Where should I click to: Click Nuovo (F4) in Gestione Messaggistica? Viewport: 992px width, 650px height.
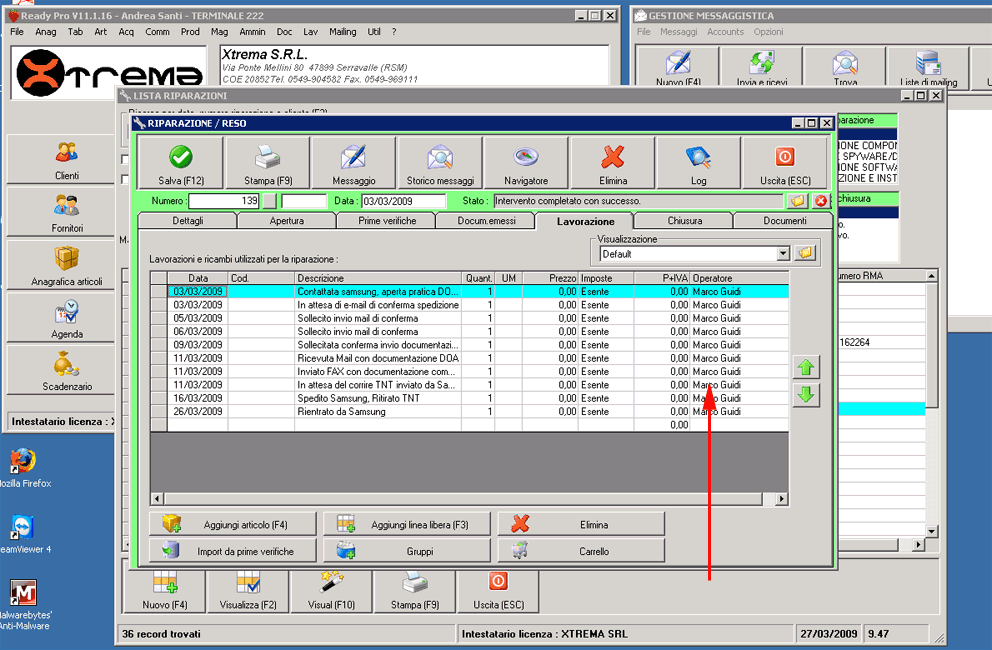click(x=678, y=67)
